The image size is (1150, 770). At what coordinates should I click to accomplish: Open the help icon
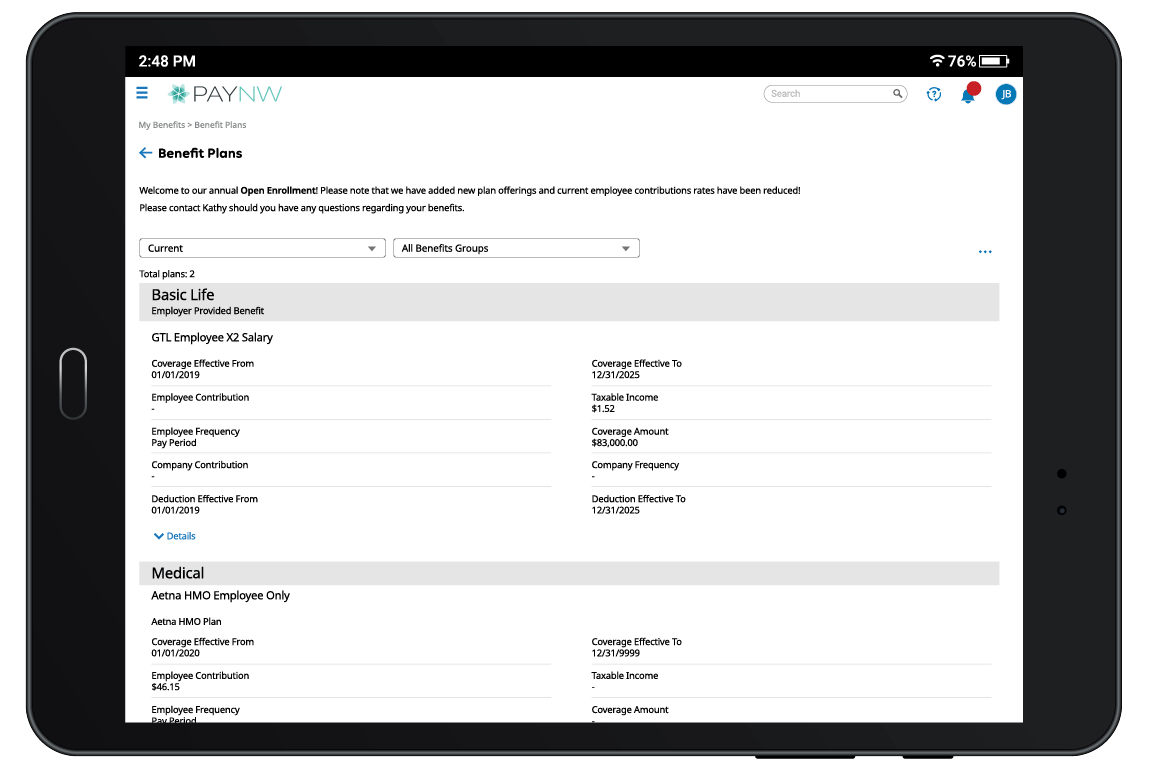pos(933,94)
